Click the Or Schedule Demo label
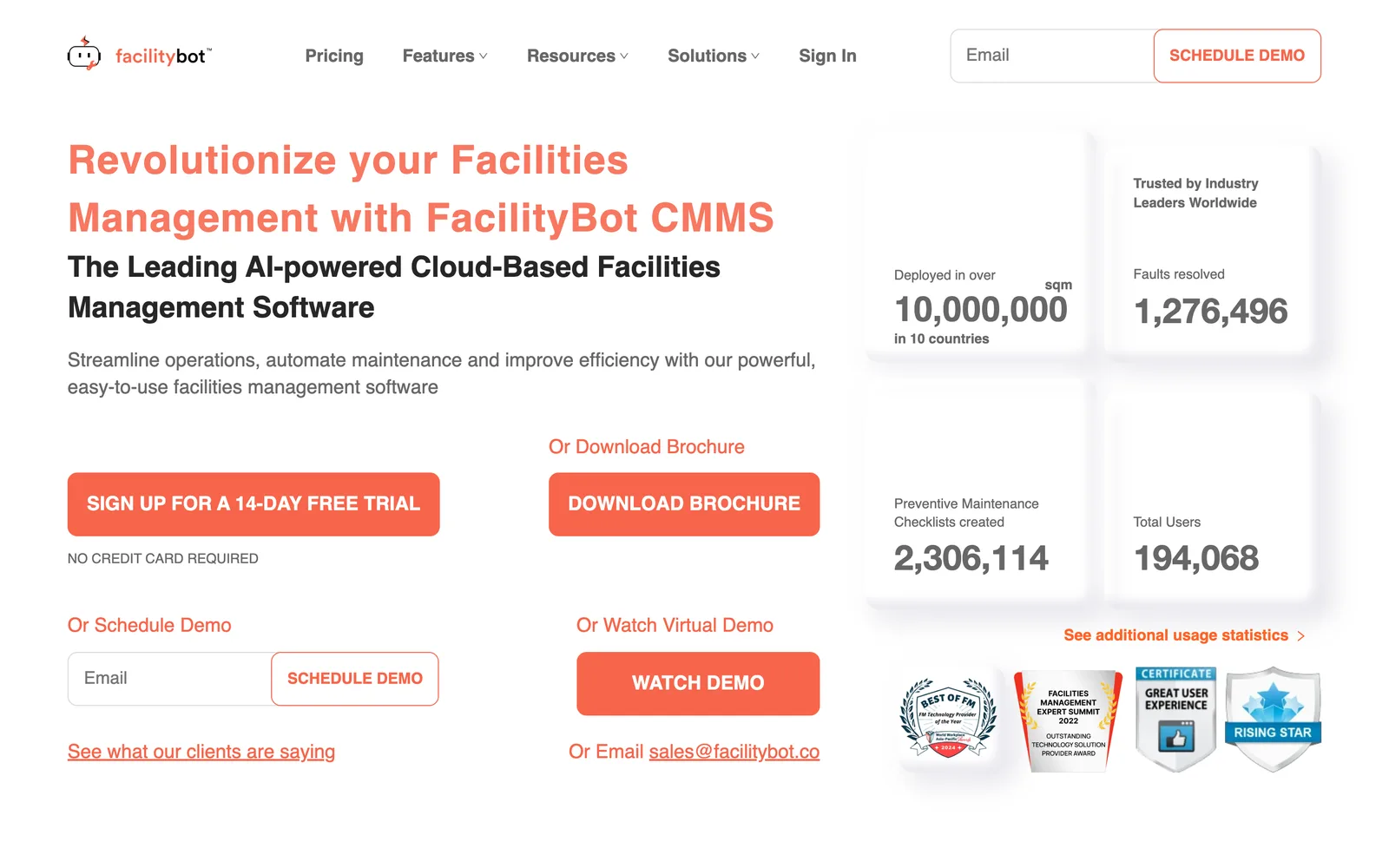 (x=149, y=626)
